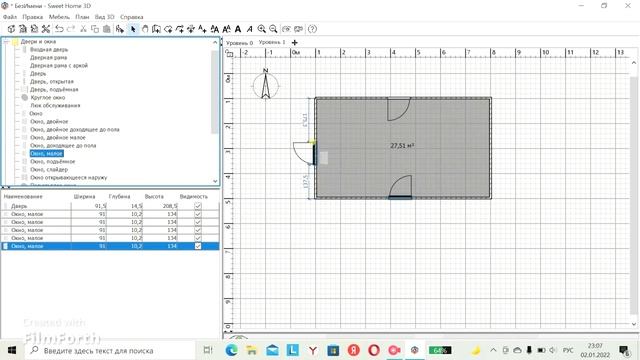Open Preferences via the tools toolbar icon
The image size is (640, 360).
[x=46, y=29]
